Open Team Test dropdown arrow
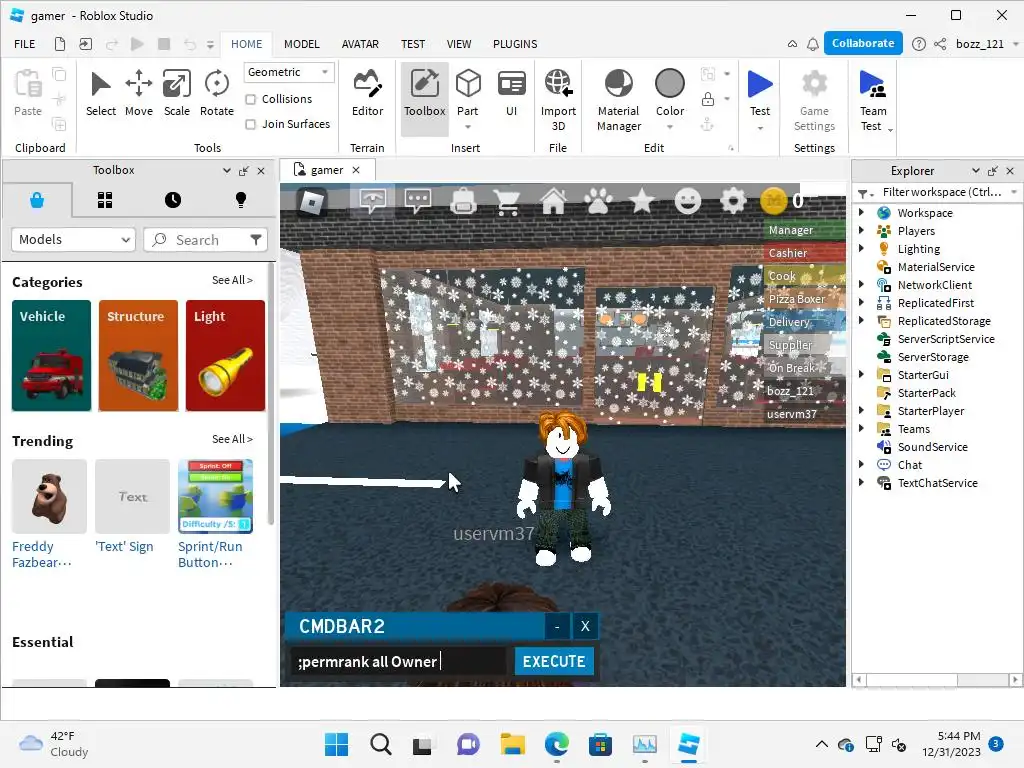This screenshot has height=768, width=1024. coord(890,129)
